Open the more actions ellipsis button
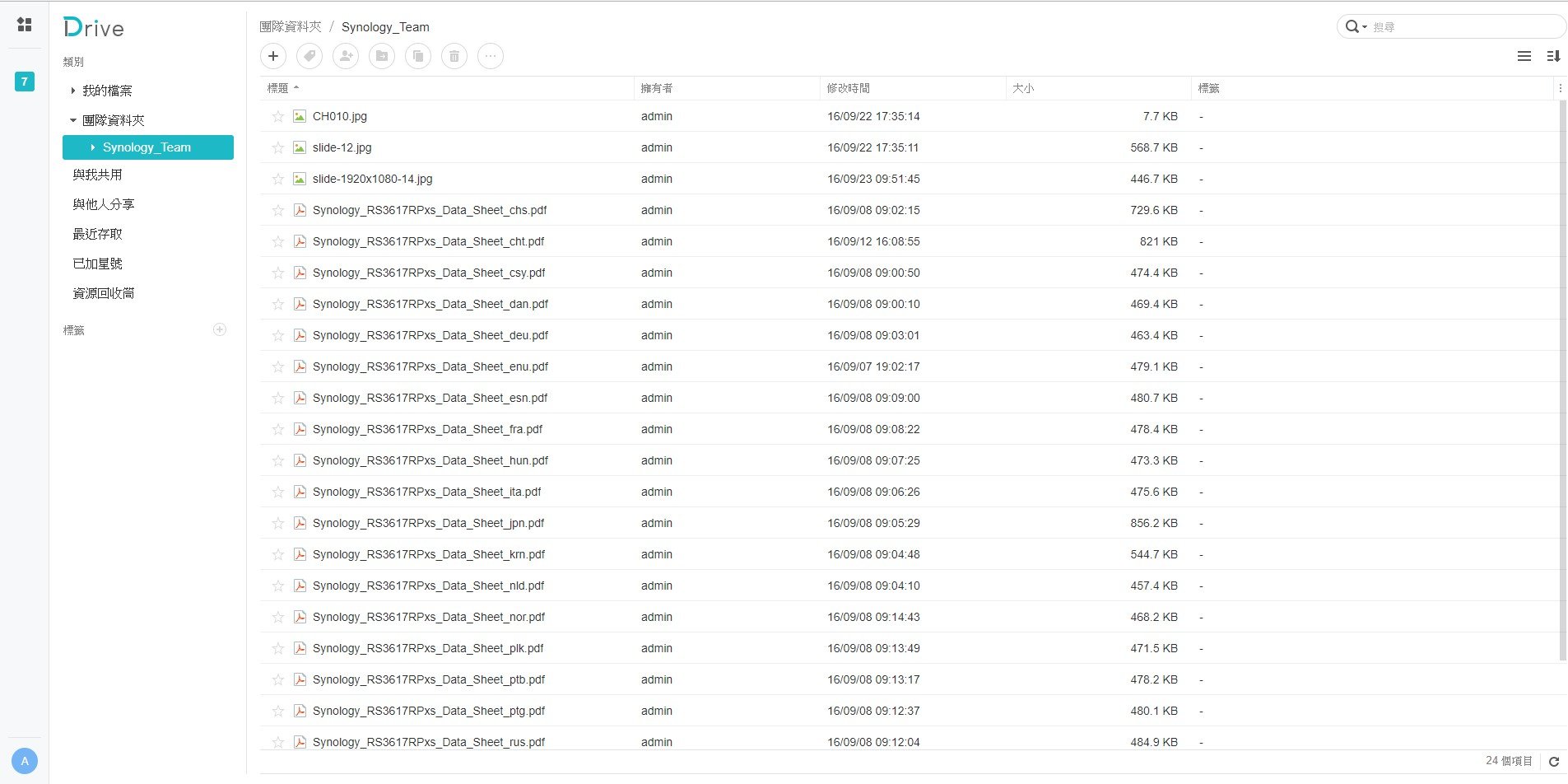Viewport: 1568px width, 784px height. [x=491, y=56]
